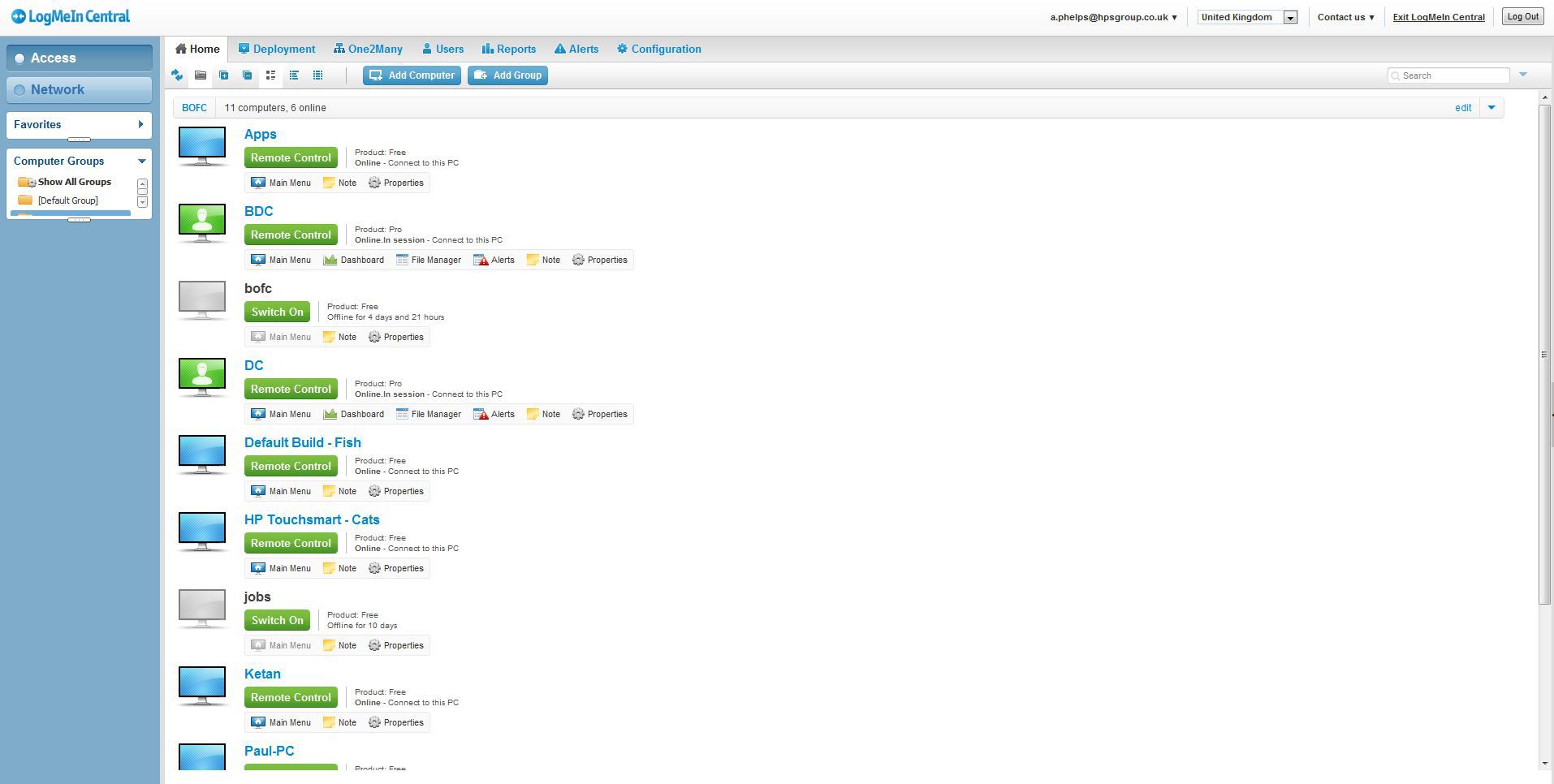Click Switch On for bofc
Viewport: 1554px width, 784px height.
(x=277, y=312)
